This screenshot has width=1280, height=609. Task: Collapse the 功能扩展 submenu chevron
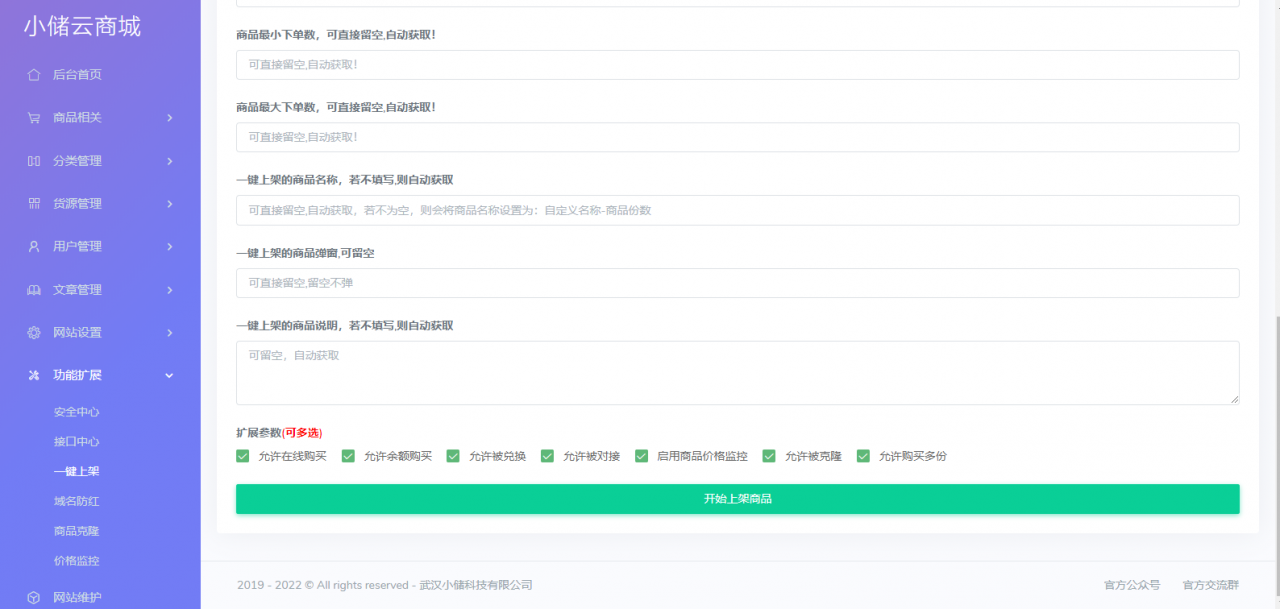pyautogui.click(x=169, y=375)
